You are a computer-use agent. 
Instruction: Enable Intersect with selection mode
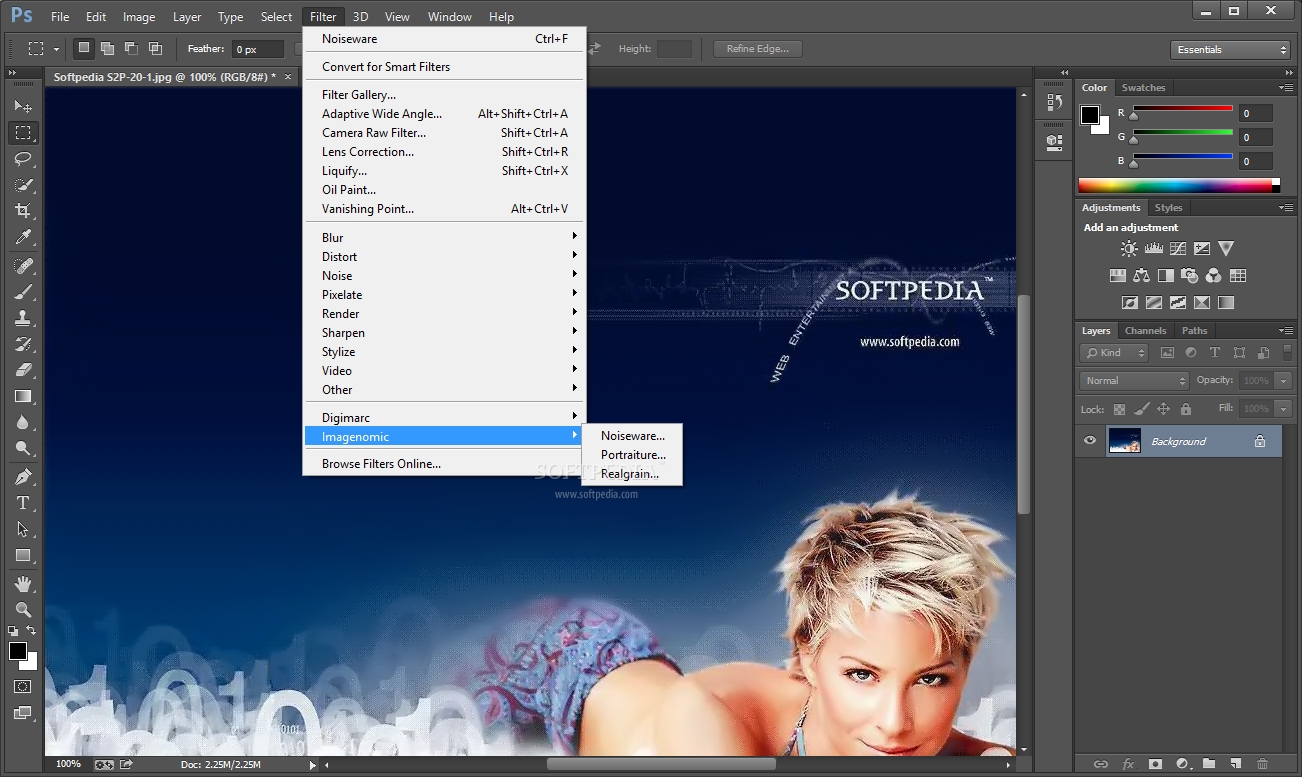pos(155,48)
